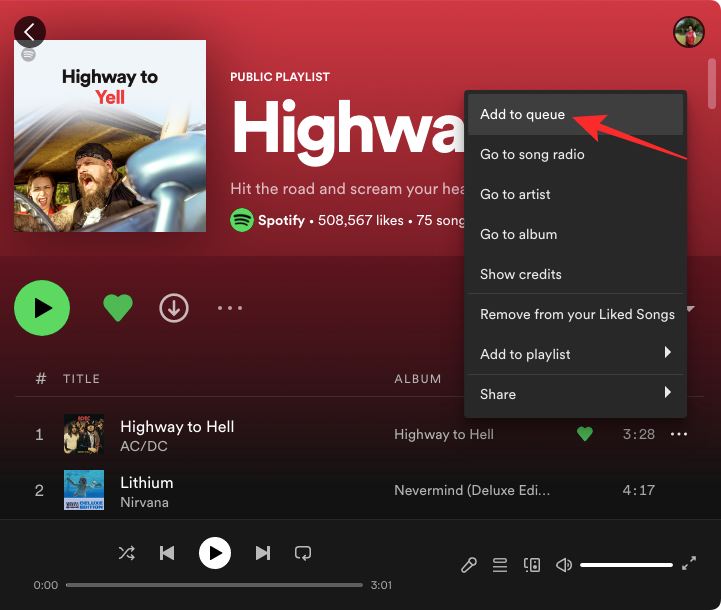Skip to the next track
721x610 pixels.
pos(263,553)
